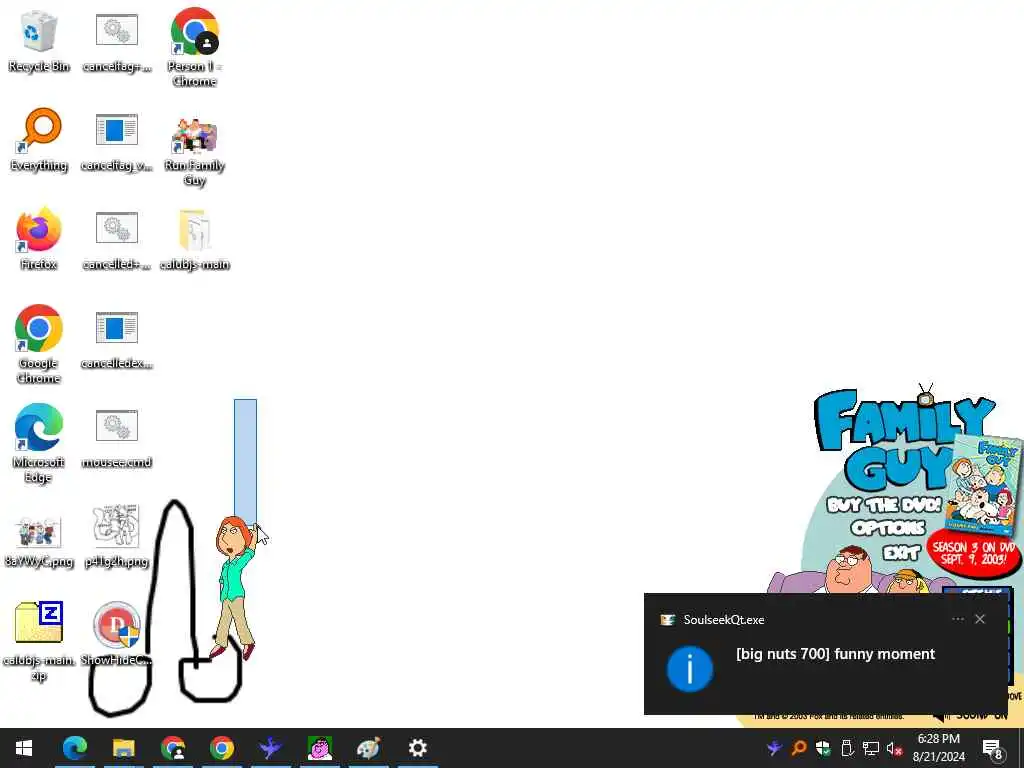Select the cancelledex... file icon
1024x768 pixels.
[116, 340]
